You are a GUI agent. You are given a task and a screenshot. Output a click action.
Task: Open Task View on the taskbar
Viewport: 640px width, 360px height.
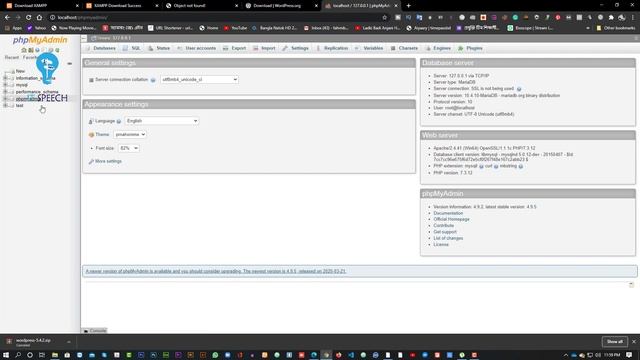coord(42,355)
